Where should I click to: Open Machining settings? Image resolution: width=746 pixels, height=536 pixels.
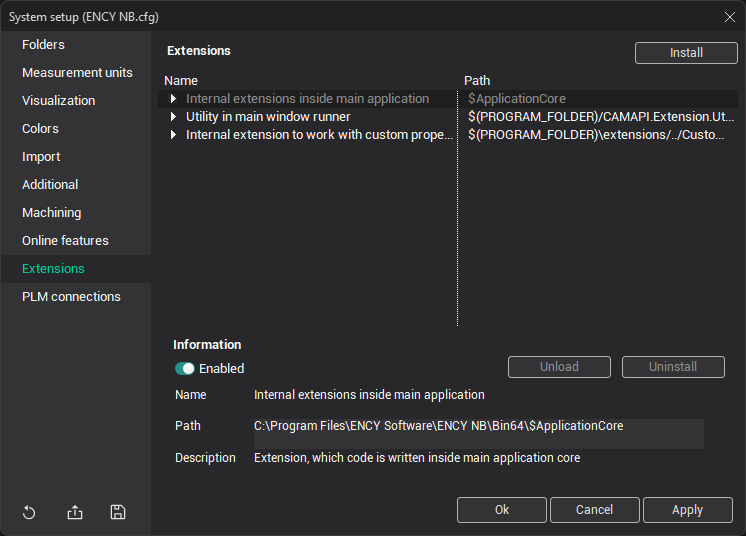(x=52, y=213)
